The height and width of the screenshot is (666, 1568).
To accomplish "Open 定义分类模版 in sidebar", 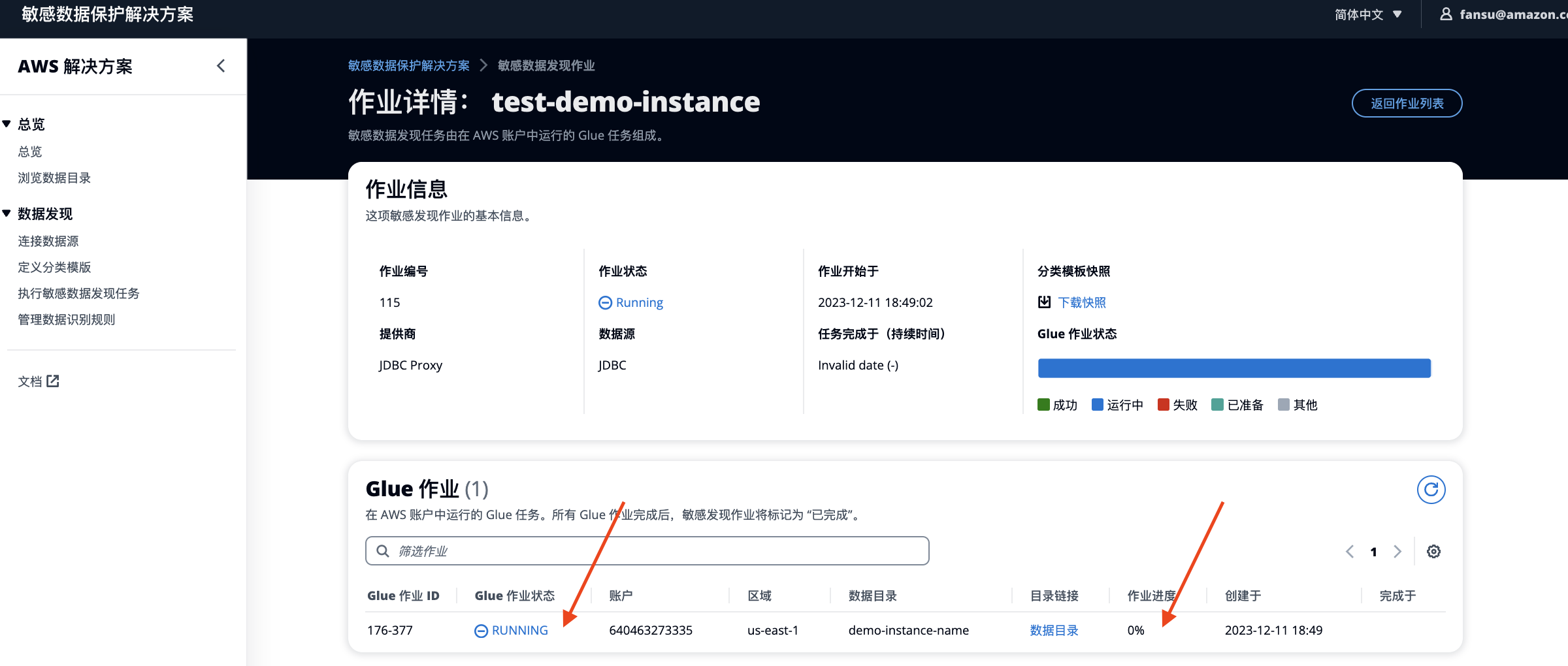I will click(54, 267).
